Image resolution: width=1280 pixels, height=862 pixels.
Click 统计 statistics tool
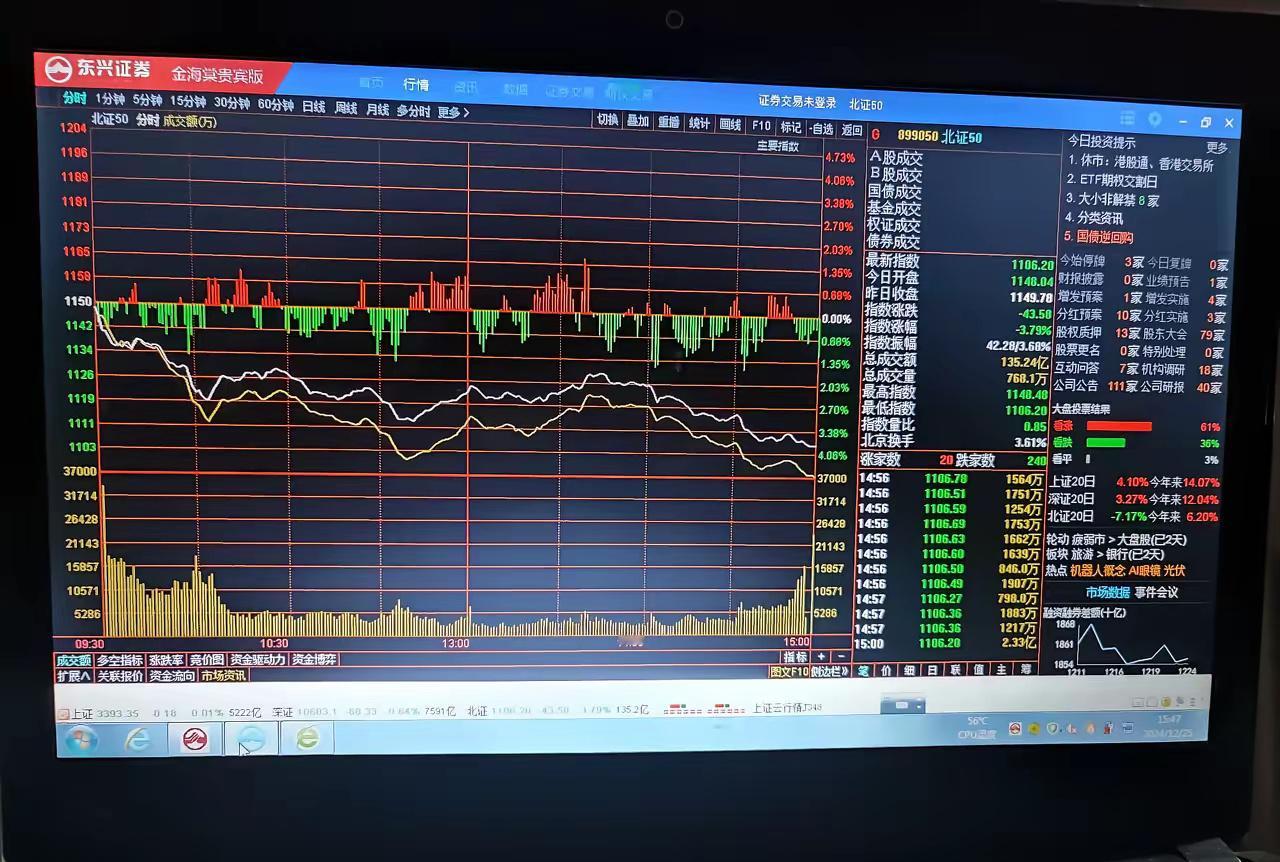[700, 123]
